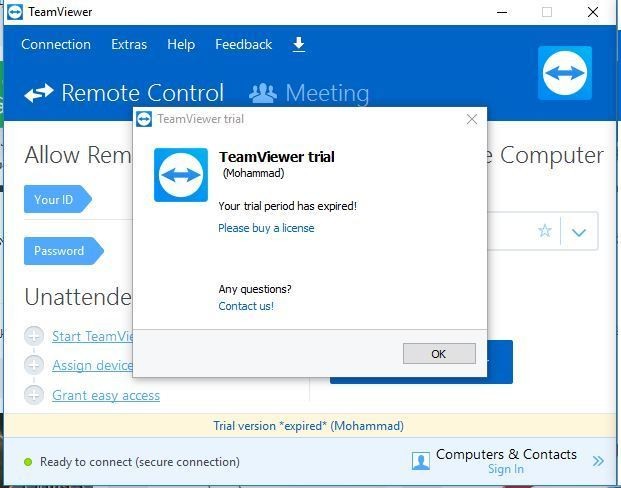The height and width of the screenshot is (488, 621).
Task: Click the Password label
Action: coord(64,251)
